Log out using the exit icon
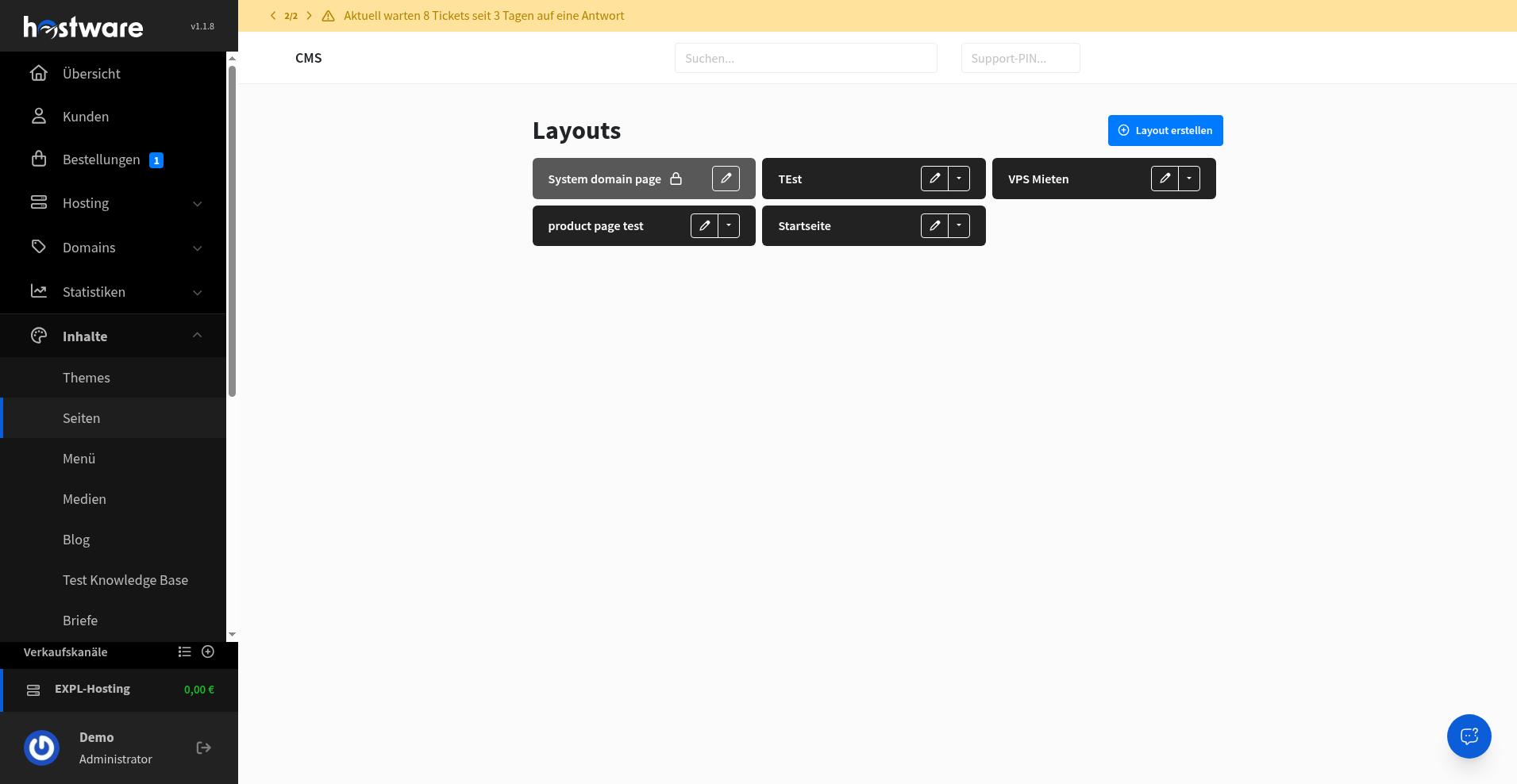The width and height of the screenshot is (1517, 784). pos(203,747)
